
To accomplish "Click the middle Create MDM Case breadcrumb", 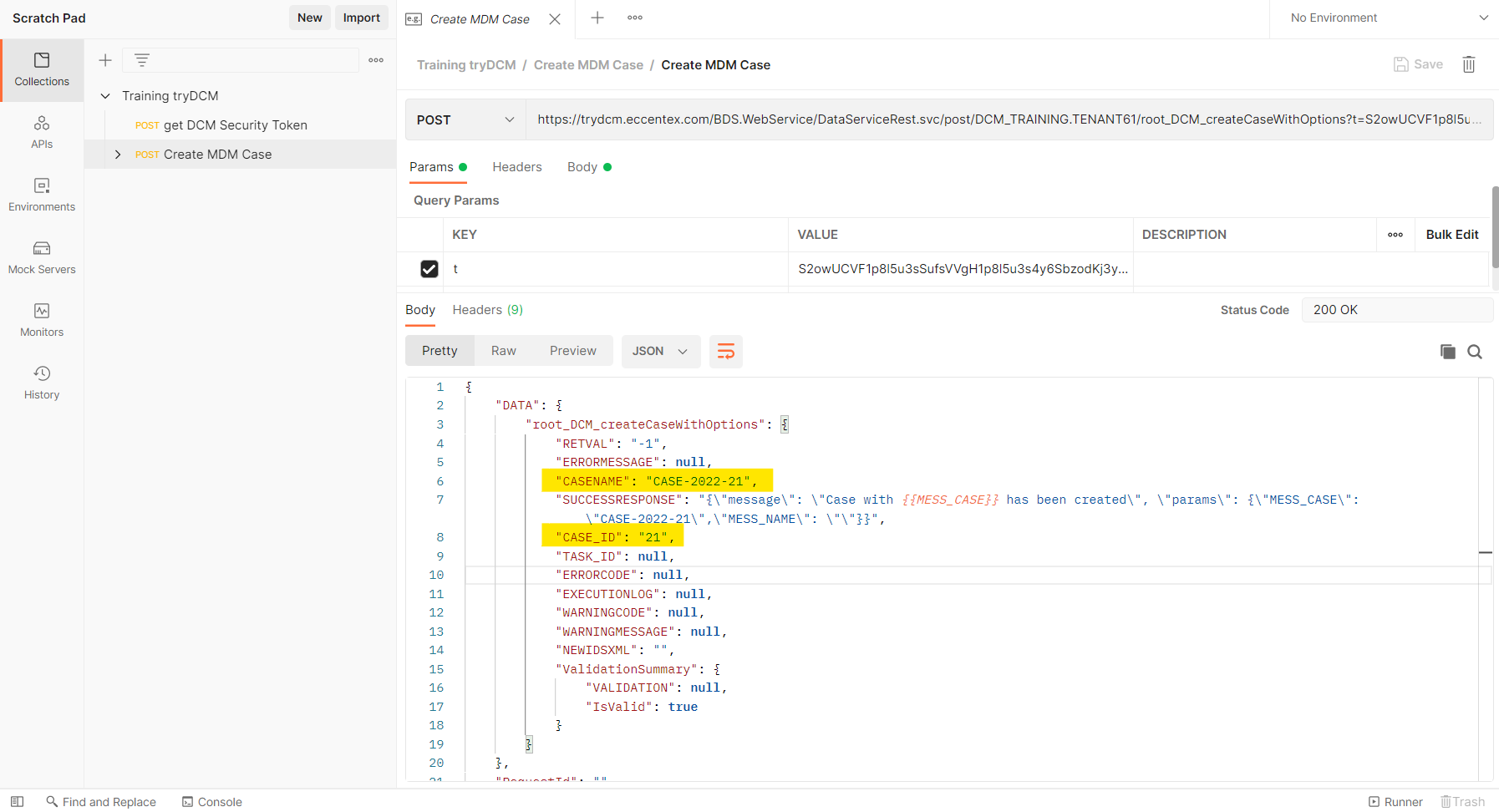I will 588,65.
